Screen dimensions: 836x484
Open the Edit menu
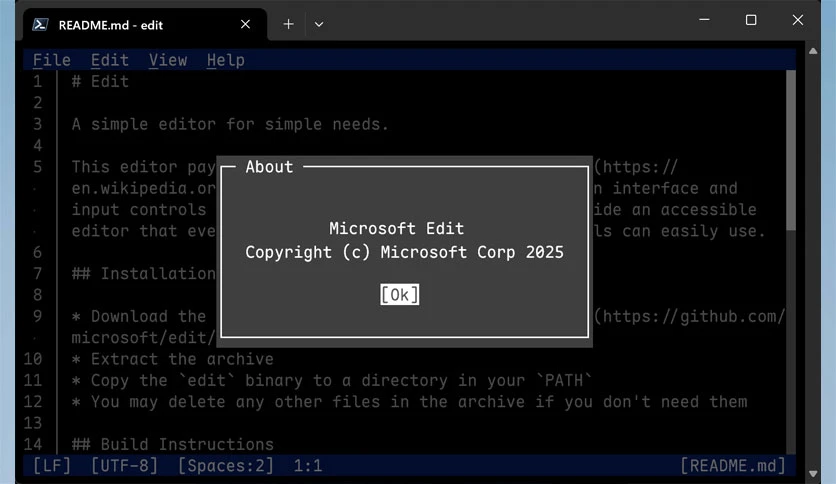tap(110, 60)
